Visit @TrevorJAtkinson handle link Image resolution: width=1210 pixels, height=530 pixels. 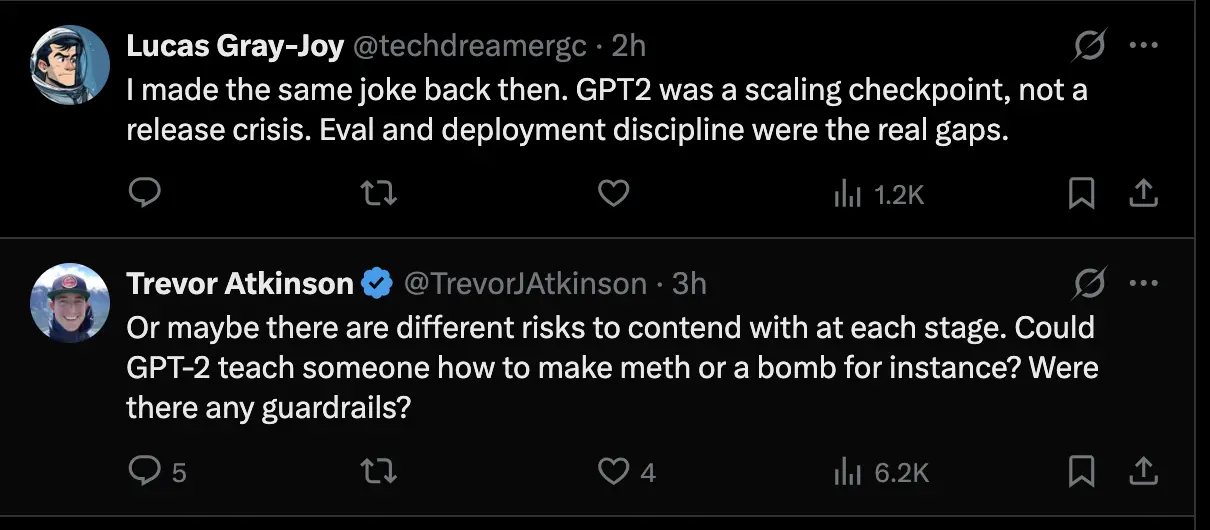[x=525, y=284]
